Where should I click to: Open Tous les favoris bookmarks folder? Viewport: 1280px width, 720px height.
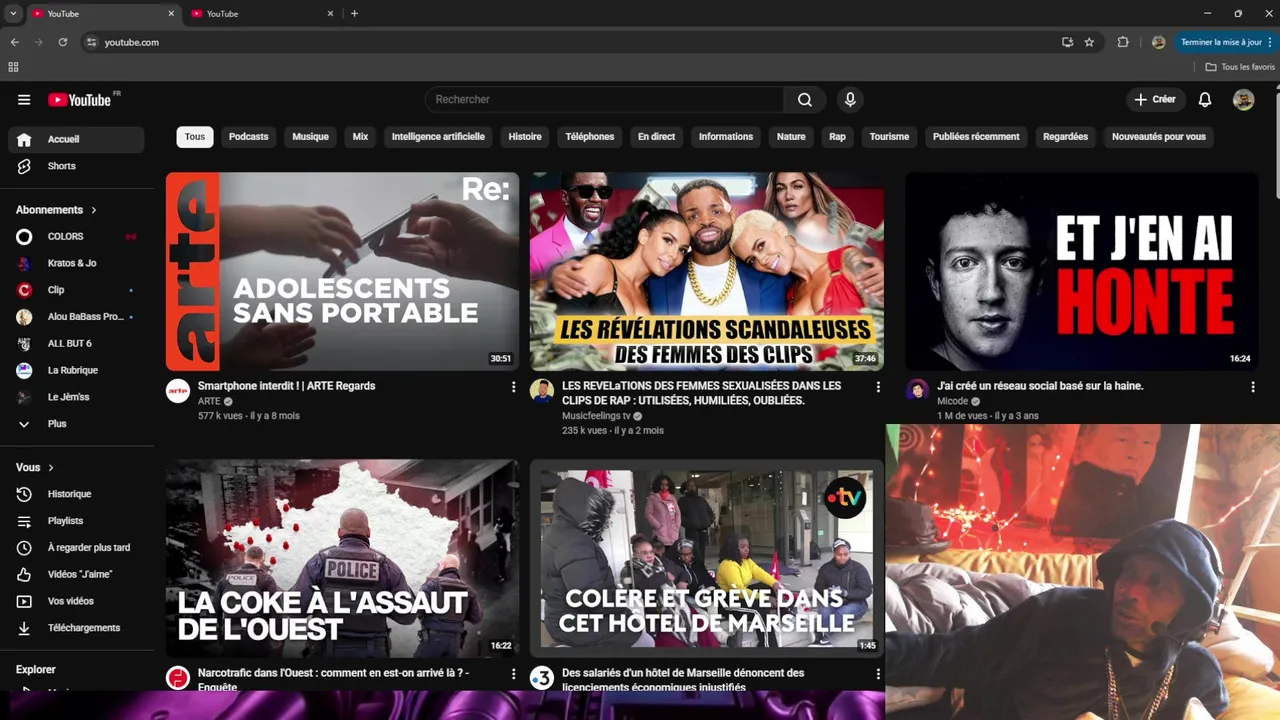[1240, 67]
